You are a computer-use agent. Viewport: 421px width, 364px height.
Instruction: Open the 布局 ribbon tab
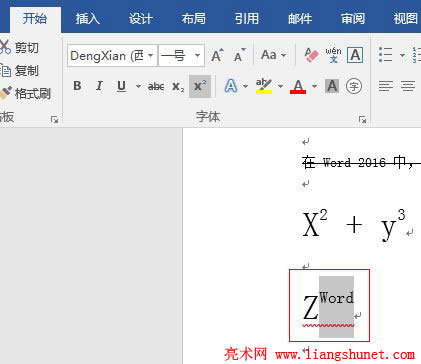pos(194,19)
